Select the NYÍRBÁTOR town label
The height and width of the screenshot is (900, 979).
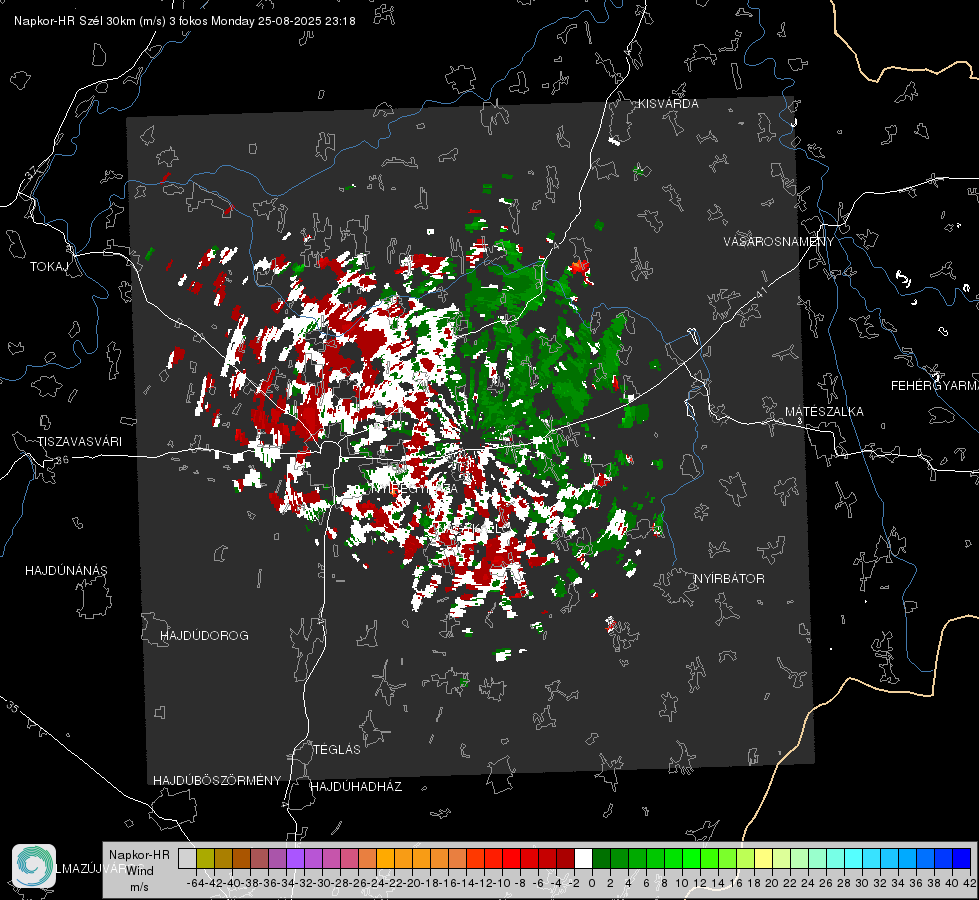[729, 578]
